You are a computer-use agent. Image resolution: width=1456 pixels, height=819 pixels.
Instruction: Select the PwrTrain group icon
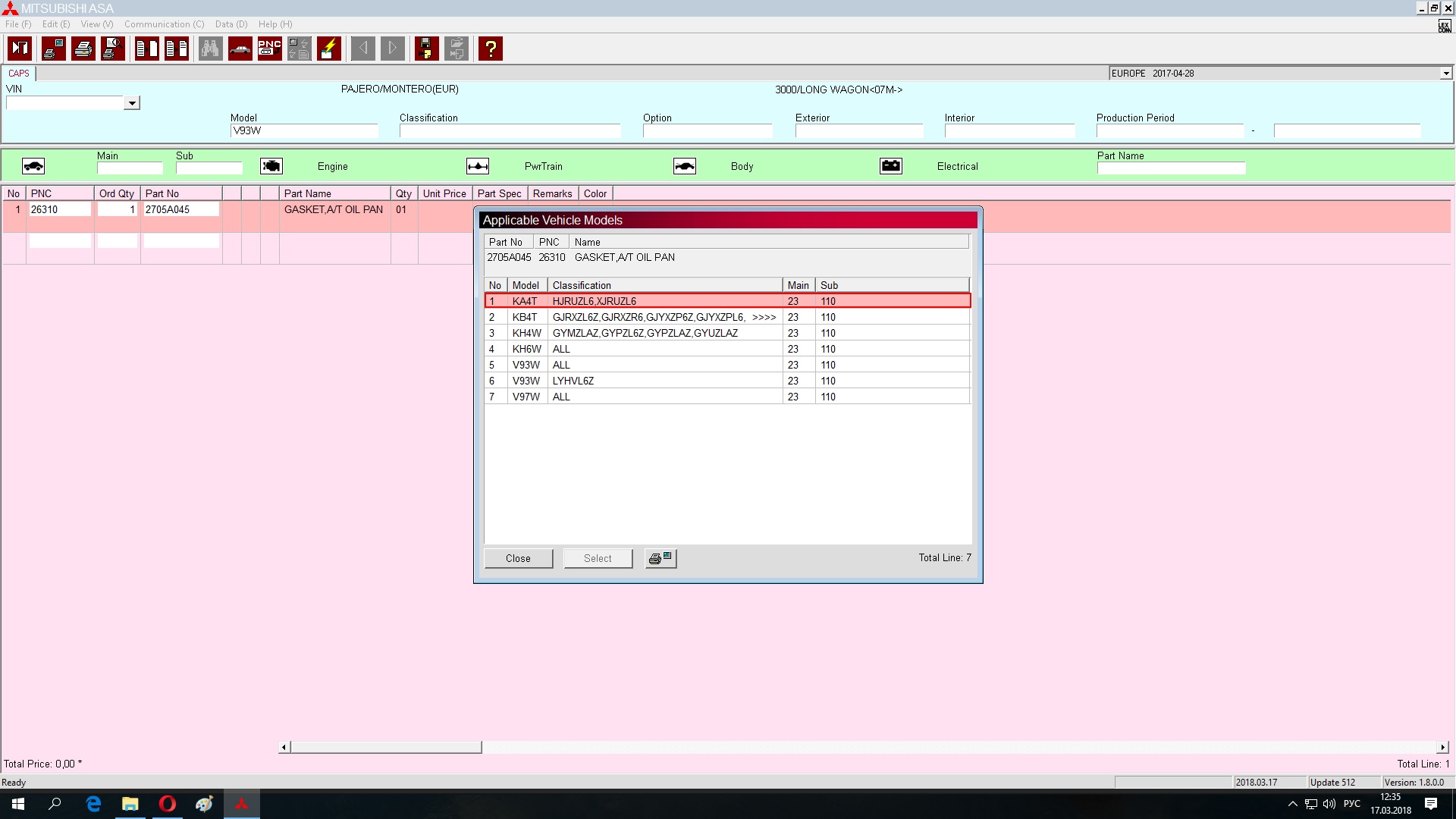pos(478,166)
